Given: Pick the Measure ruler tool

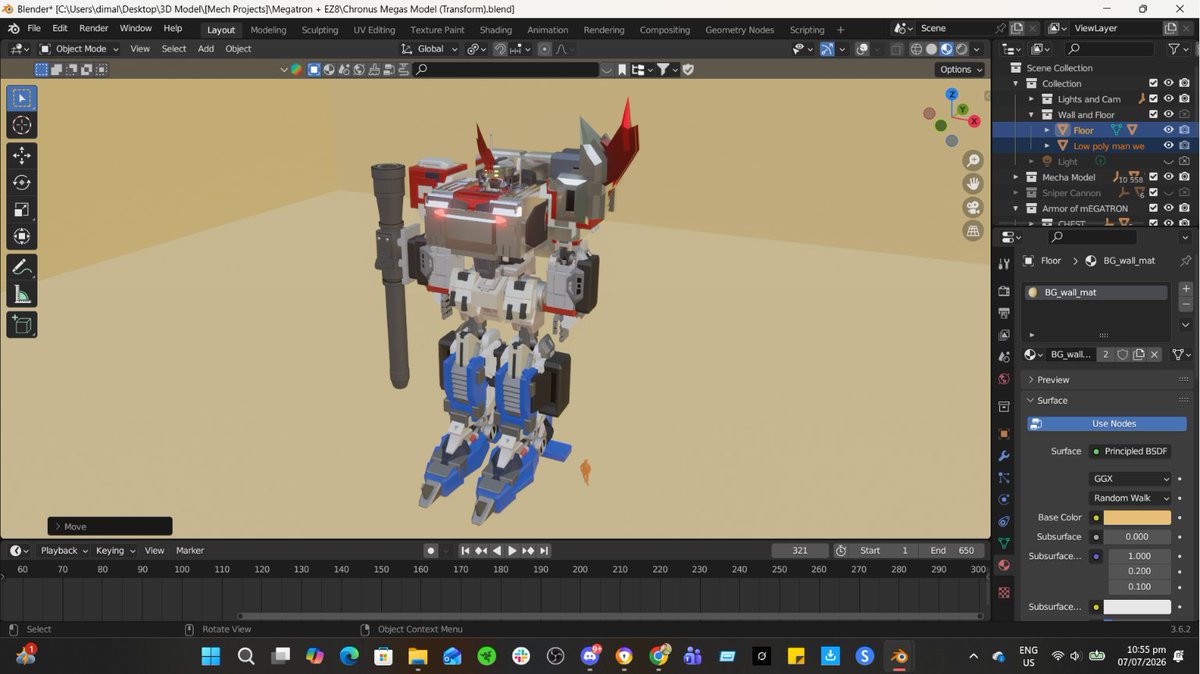Looking at the screenshot, I should (x=22, y=294).
